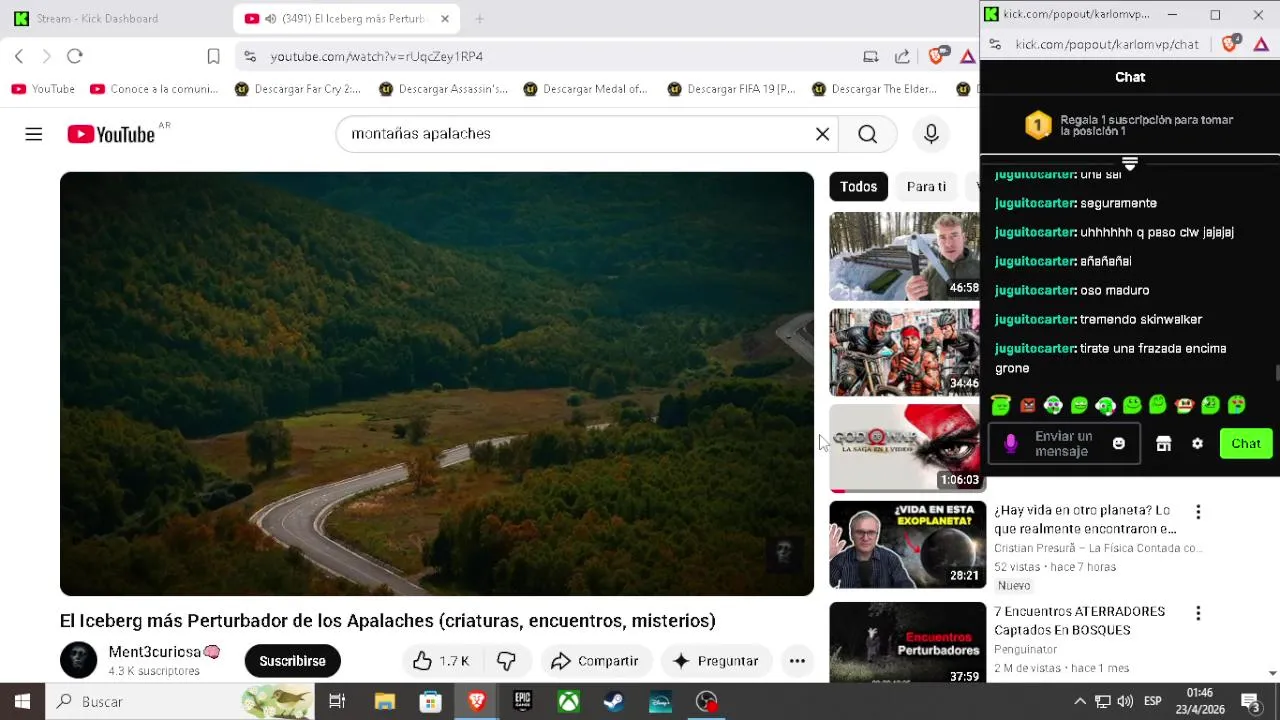Open the 'Descargar FIFA 19' bookmark

(x=732, y=89)
